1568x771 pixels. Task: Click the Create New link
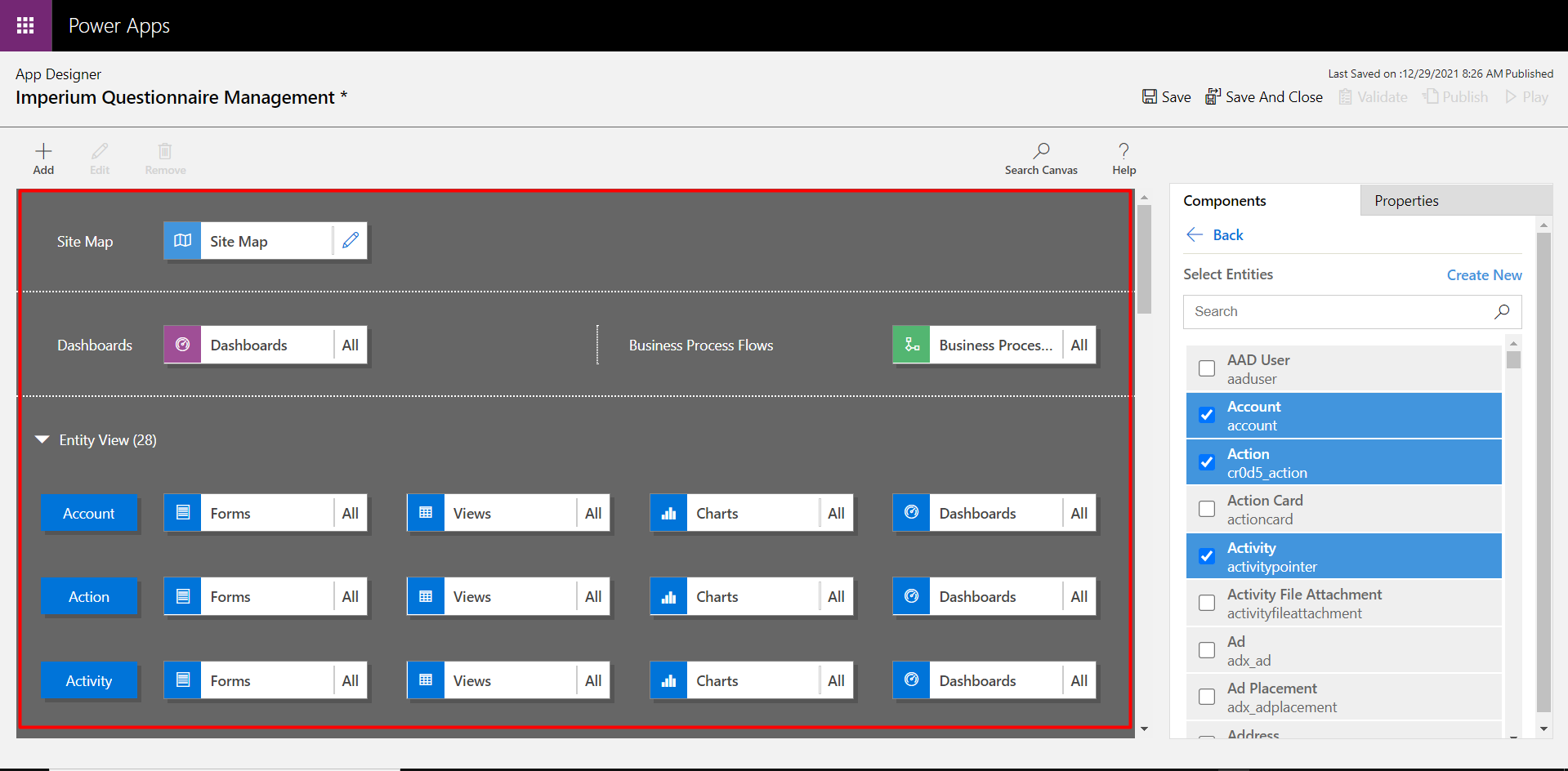click(1484, 275)
